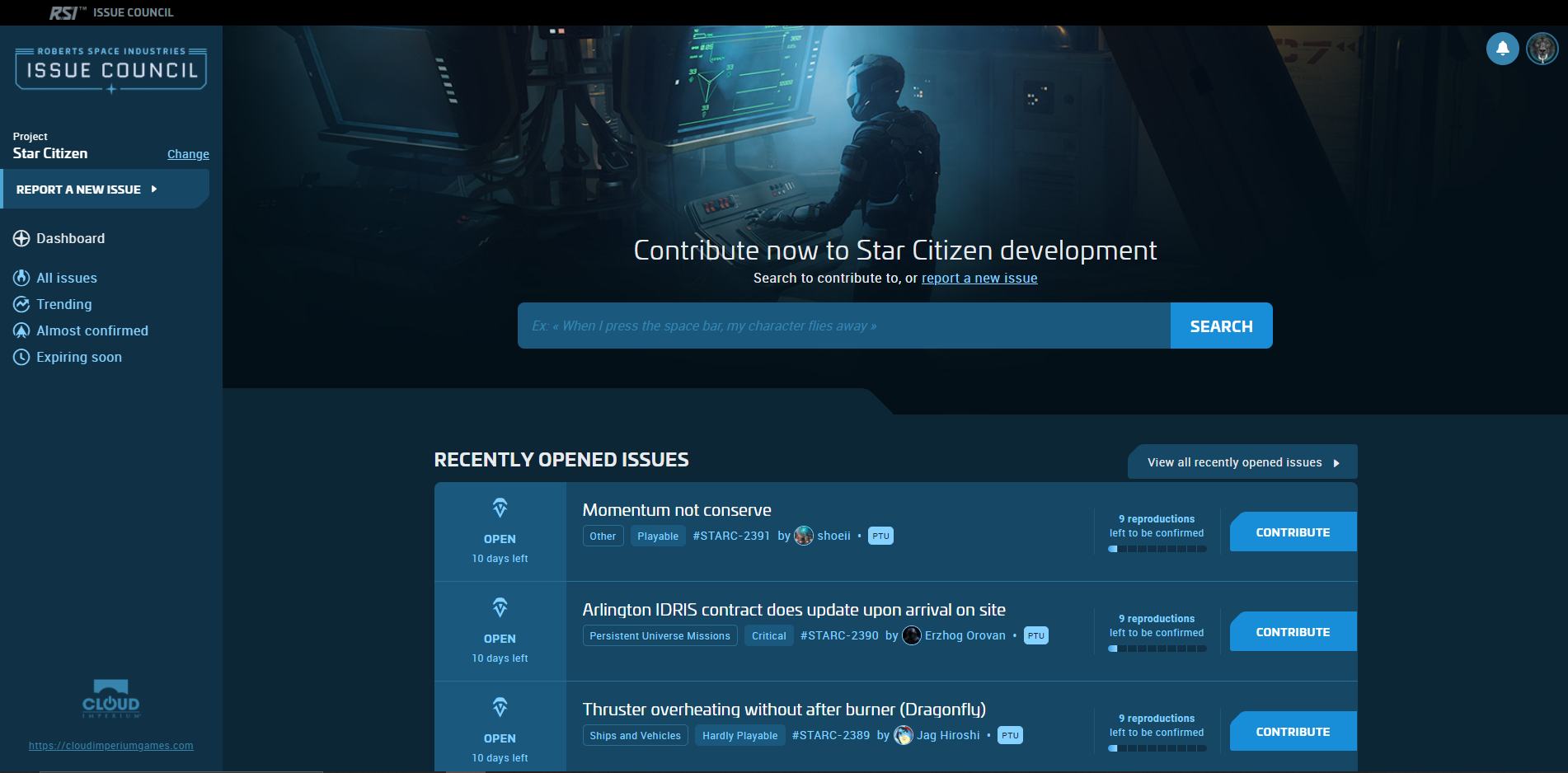Click issue ID #STARC-2391
This screenshot has height=773, width=1568.
point(731,536)
